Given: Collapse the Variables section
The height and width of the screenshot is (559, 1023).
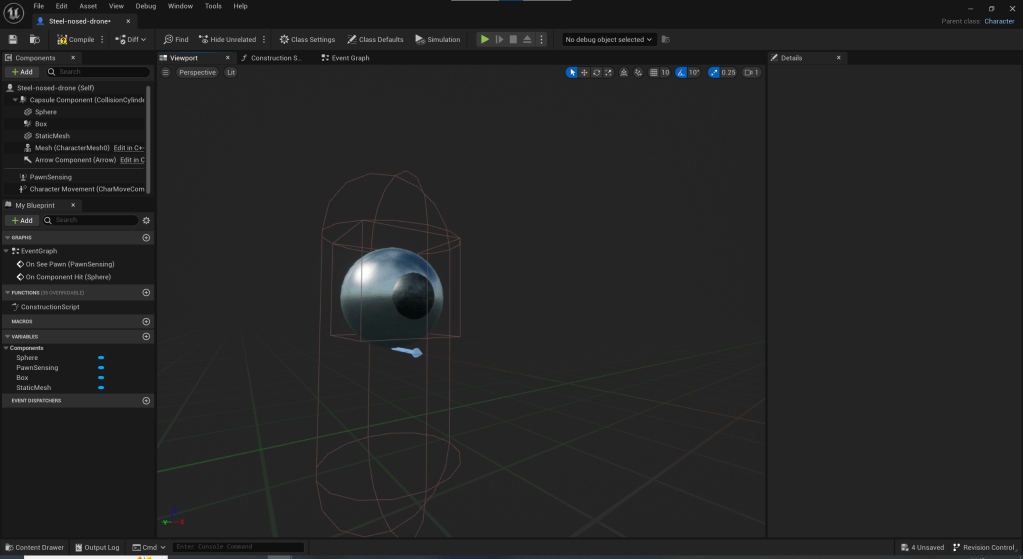Looking at the screenshot, I should 6,337.
